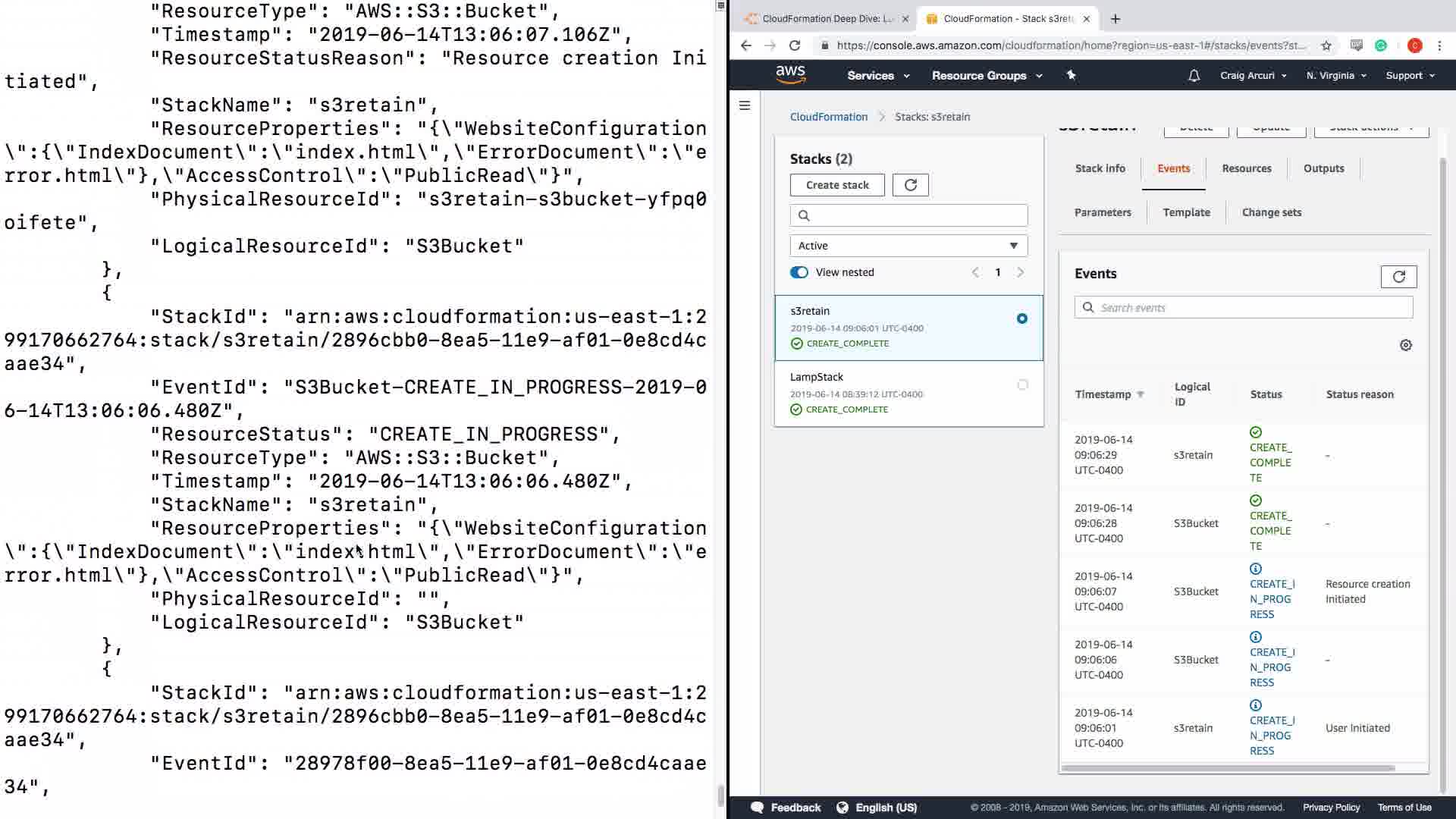Follow the CloudFormation breadcrumb link
The image size is (1456, 819).
point(828,117)
